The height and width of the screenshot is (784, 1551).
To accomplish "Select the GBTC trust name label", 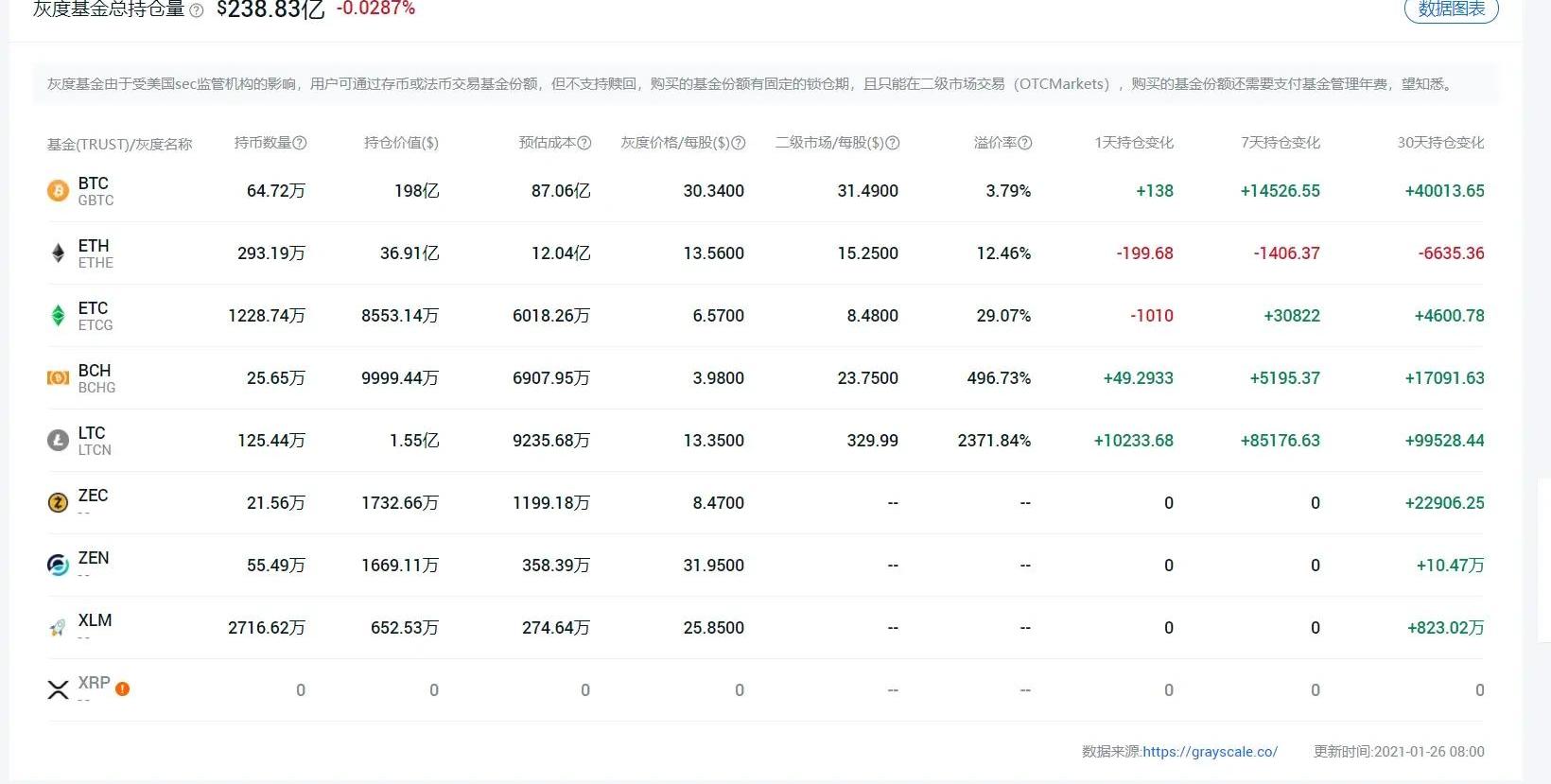I will coord(96,200).
